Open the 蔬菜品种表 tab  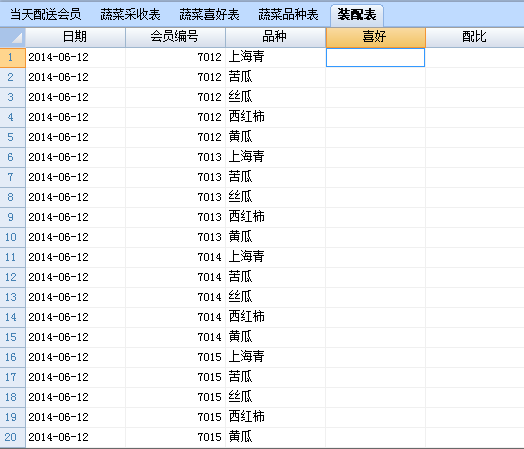(288, 15)
